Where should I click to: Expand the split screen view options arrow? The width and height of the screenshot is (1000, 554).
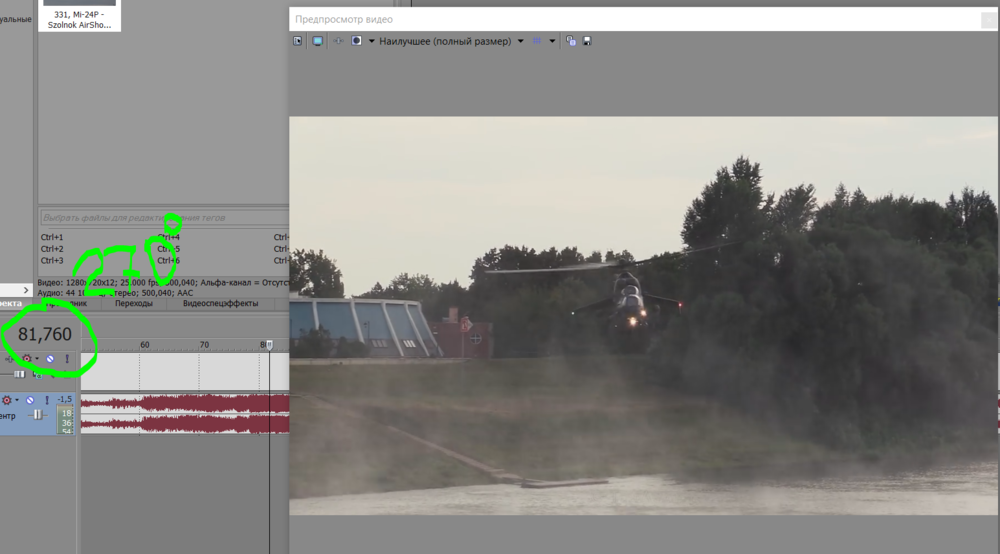[x=372, y=41]
